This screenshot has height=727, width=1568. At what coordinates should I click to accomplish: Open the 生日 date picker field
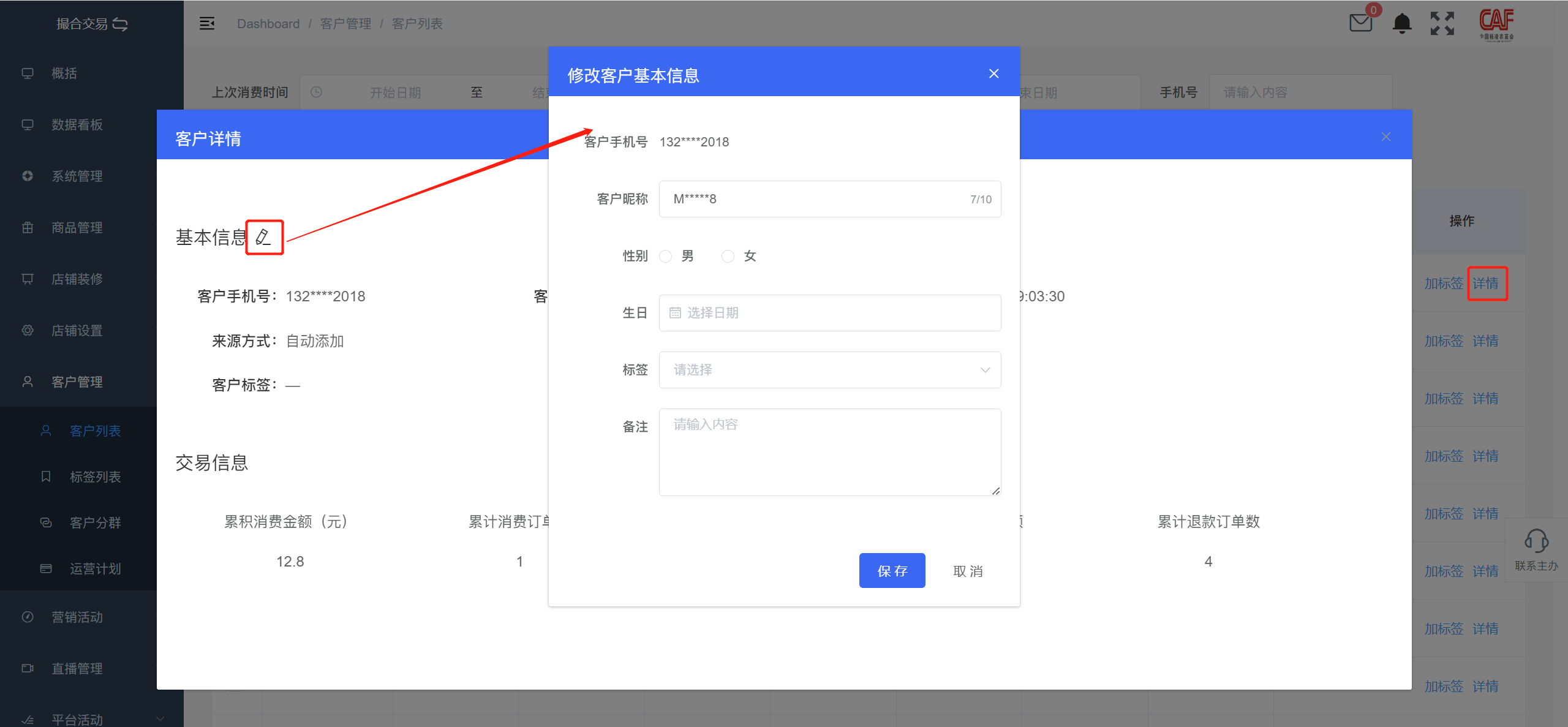pyautogui.click(x=830, y=313)
